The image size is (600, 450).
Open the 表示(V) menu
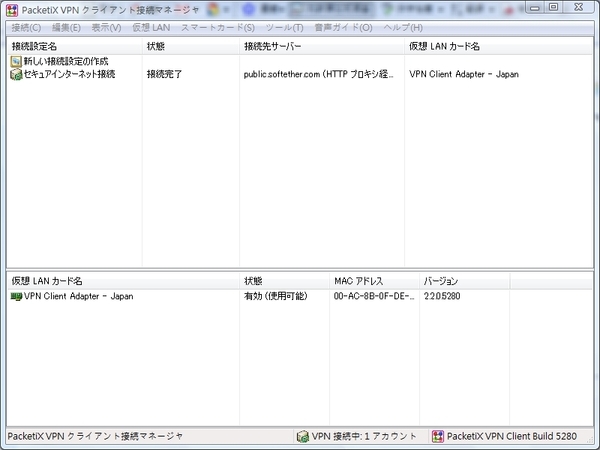click(106, 28)
